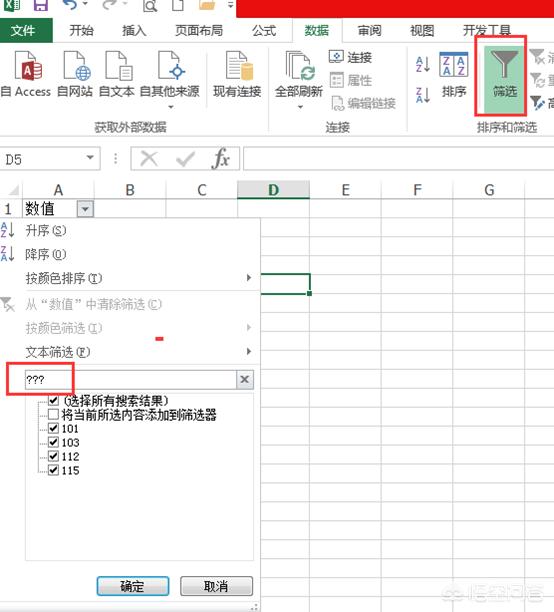Open the 排序 sort dialog
The height and width of the screenshot is (612, 554).
coord(454,74)
